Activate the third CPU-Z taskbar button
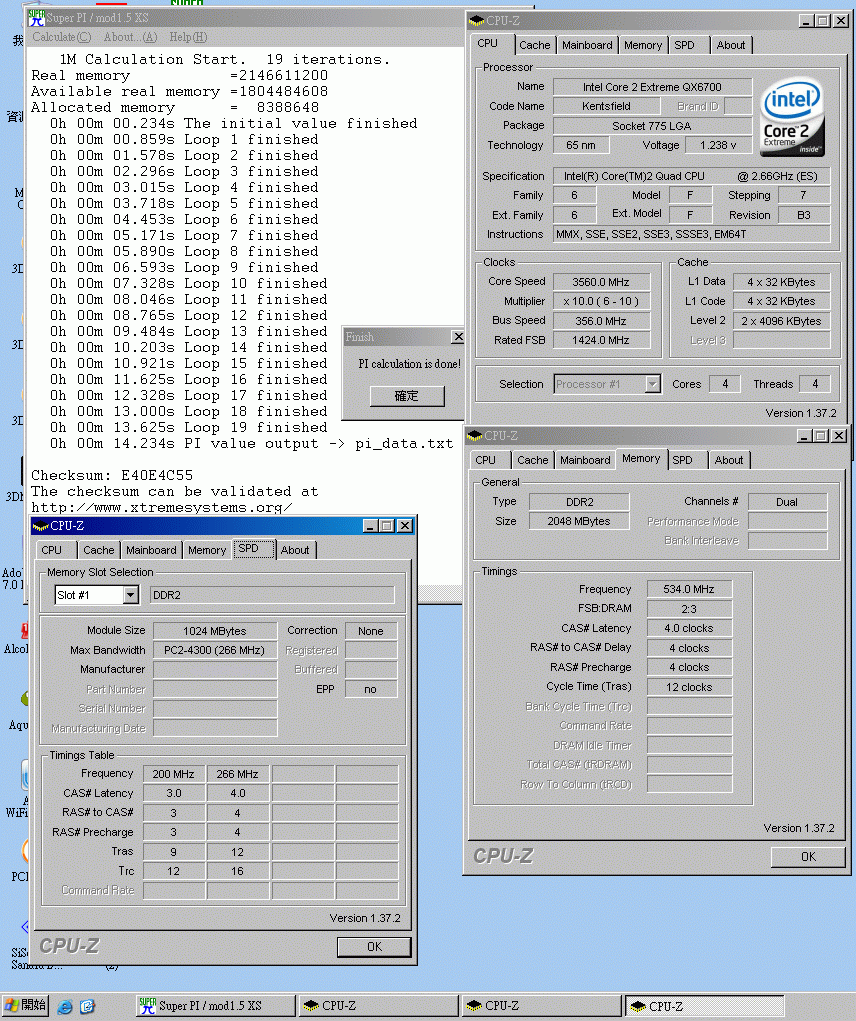Screen dimensions: 856x1021 coord(705,1006)
